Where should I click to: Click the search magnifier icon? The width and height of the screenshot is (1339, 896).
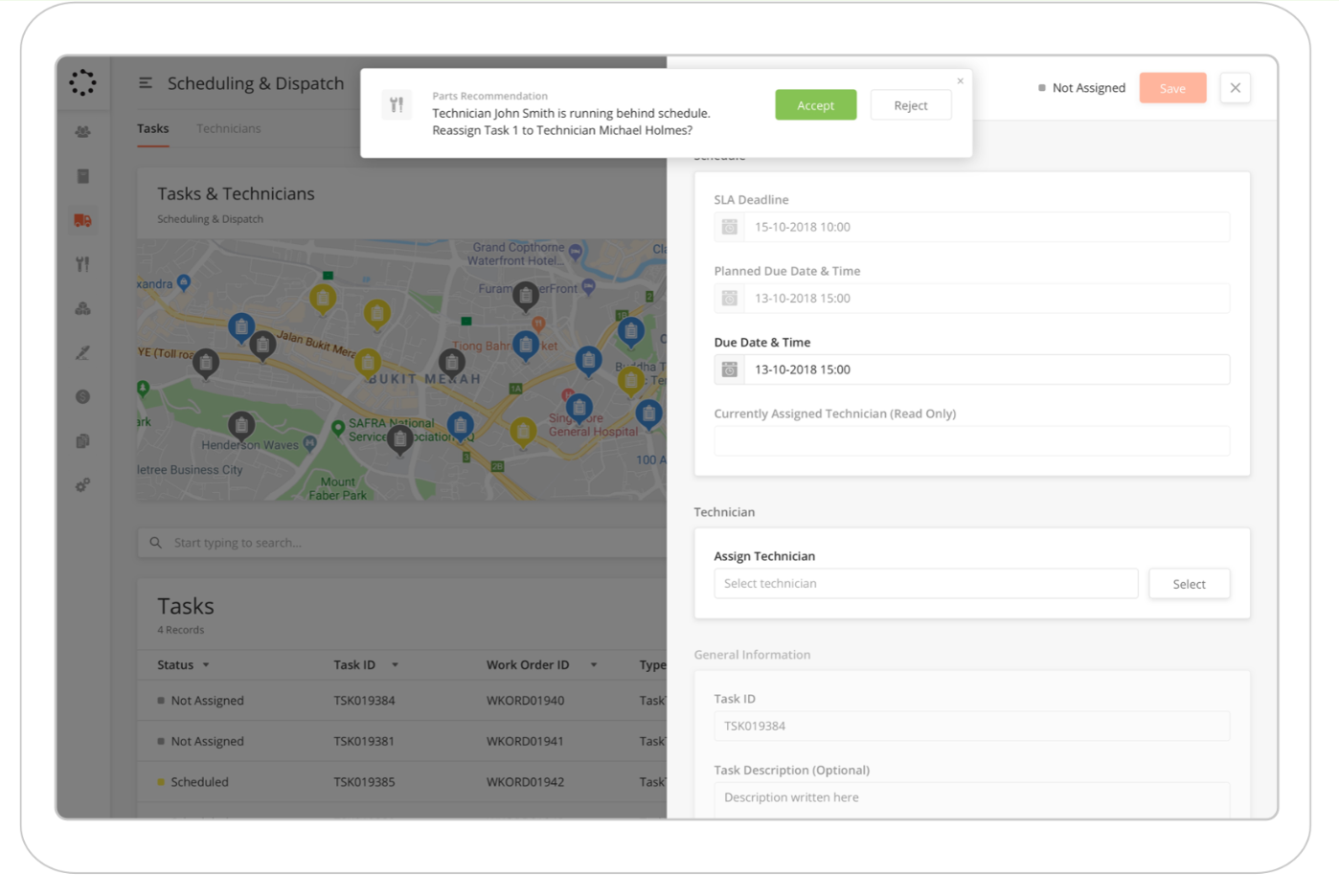pos(156,543)
